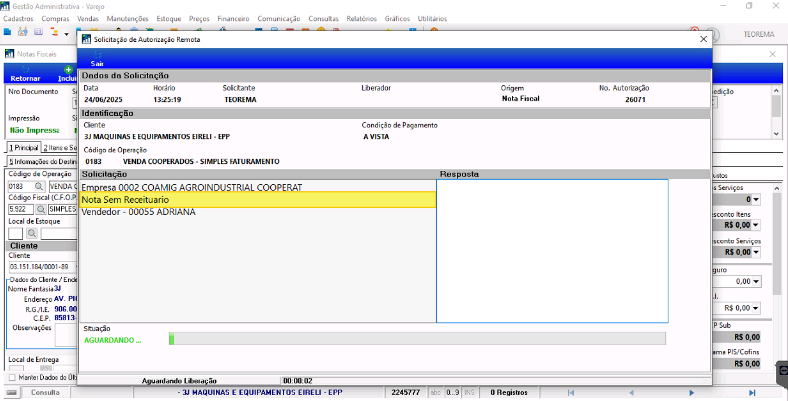The width and height of the screenshot is (788, 401).
Task: Open the Relatórios menu
Action: point(361,19)
